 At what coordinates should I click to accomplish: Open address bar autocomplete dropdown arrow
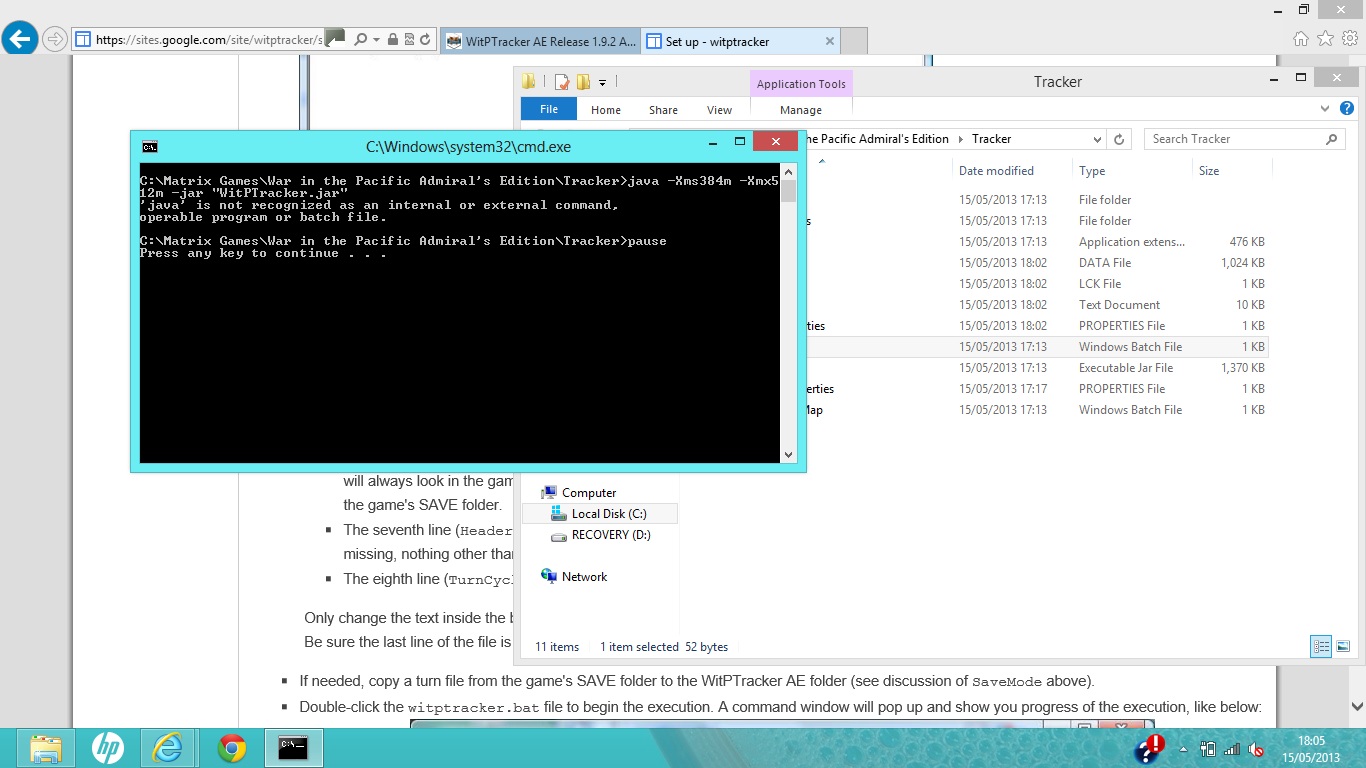(x=376, y=40)
